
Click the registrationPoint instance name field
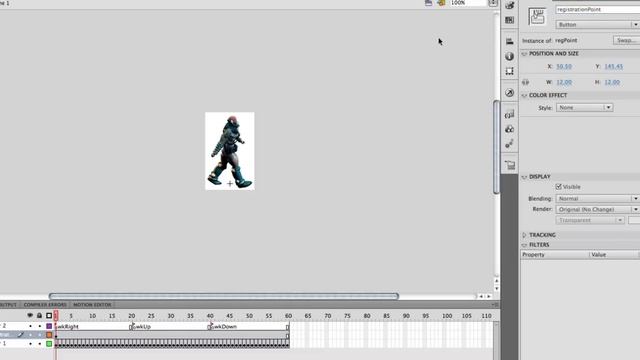point(598,9)
